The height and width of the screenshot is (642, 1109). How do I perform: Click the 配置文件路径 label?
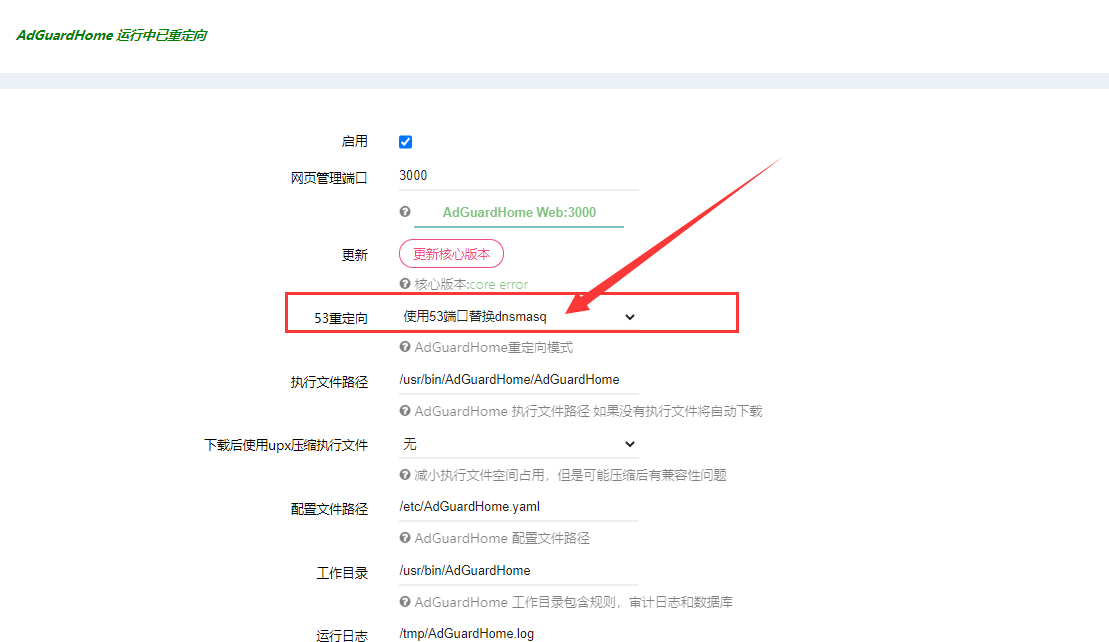tap(329, 509)
